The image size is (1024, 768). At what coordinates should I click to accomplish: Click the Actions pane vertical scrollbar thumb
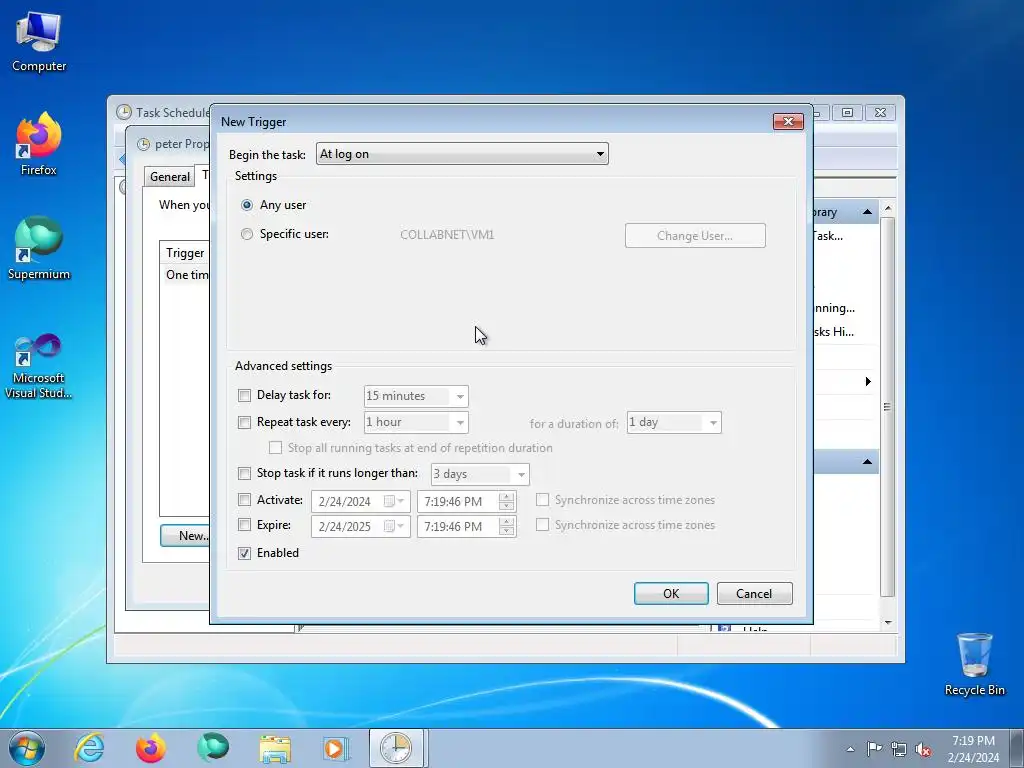click(887, 406)
